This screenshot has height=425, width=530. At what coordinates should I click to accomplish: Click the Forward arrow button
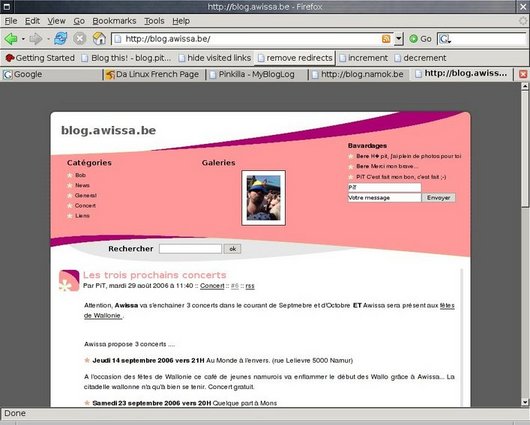click(35, 39)
